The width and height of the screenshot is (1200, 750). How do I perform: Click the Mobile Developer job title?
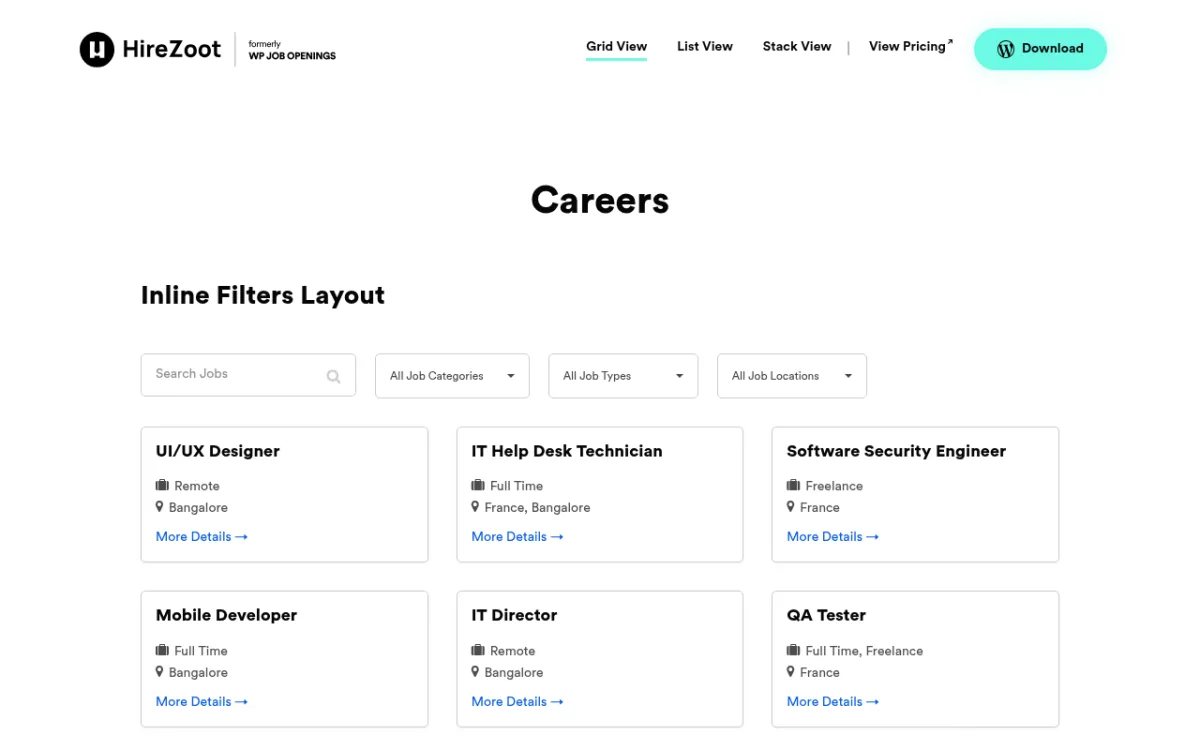point(226,615)
